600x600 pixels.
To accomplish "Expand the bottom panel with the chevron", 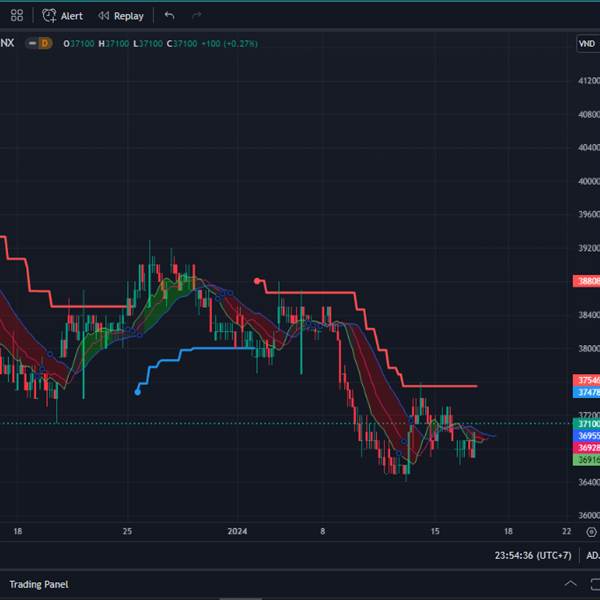I will coord(571,584).
